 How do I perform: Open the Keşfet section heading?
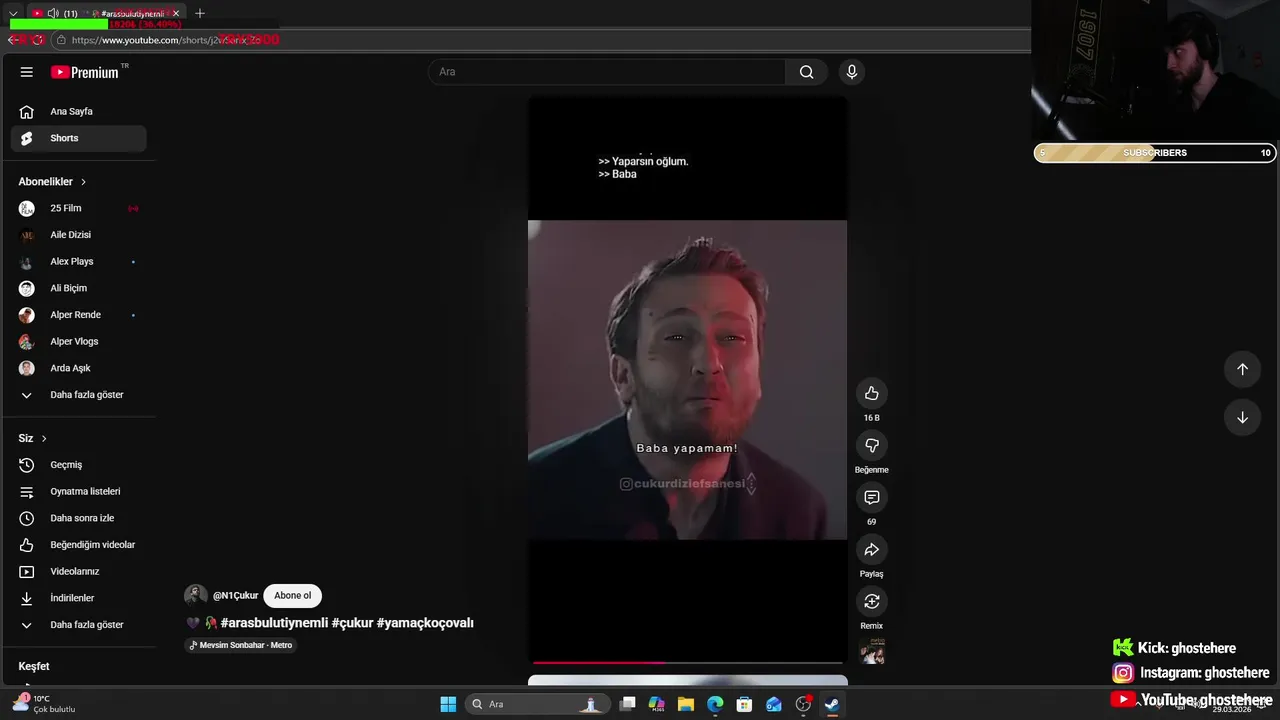coord(34,666)
